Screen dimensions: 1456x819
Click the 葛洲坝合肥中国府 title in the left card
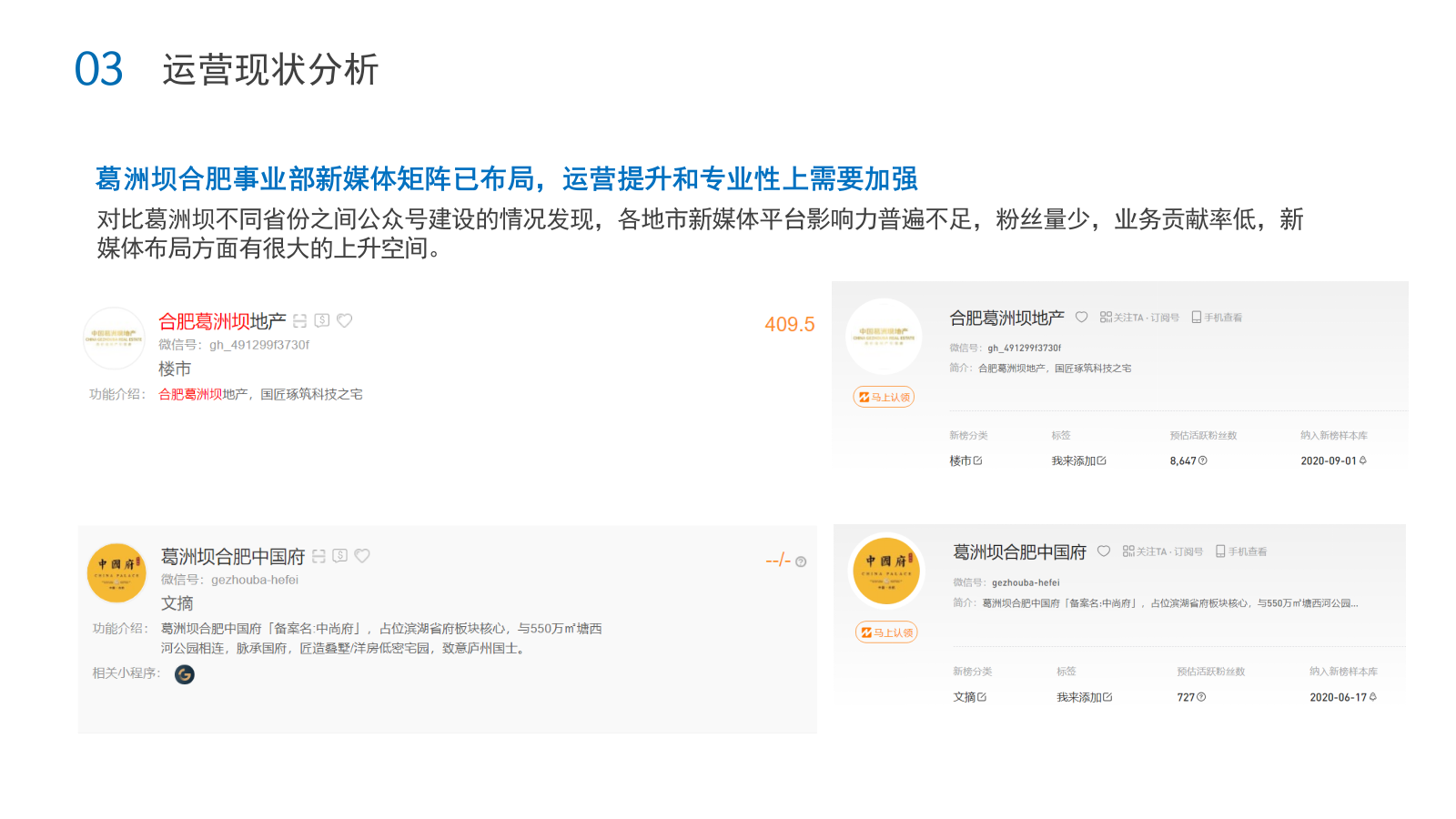click(x=233, y=556)
